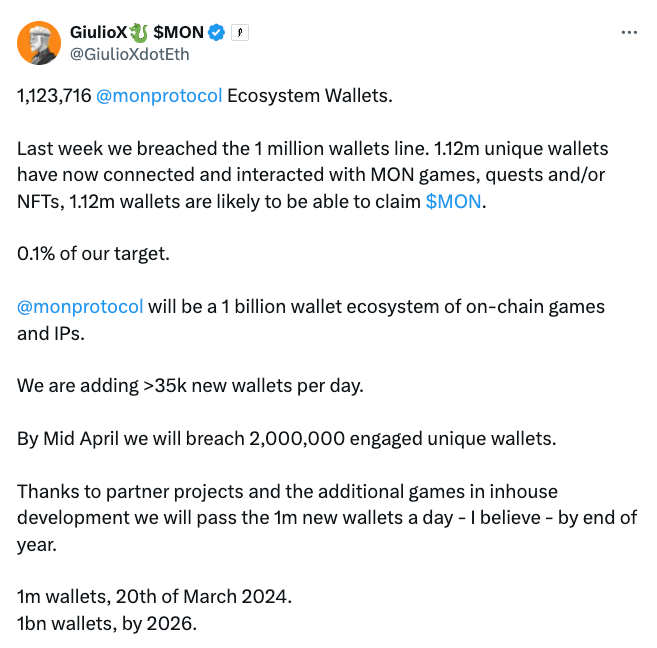Click '1m wallets, 20th of March 2024.' line
Image resolution: width=657 pixels, height=648 pixels.
click(154, 596)
